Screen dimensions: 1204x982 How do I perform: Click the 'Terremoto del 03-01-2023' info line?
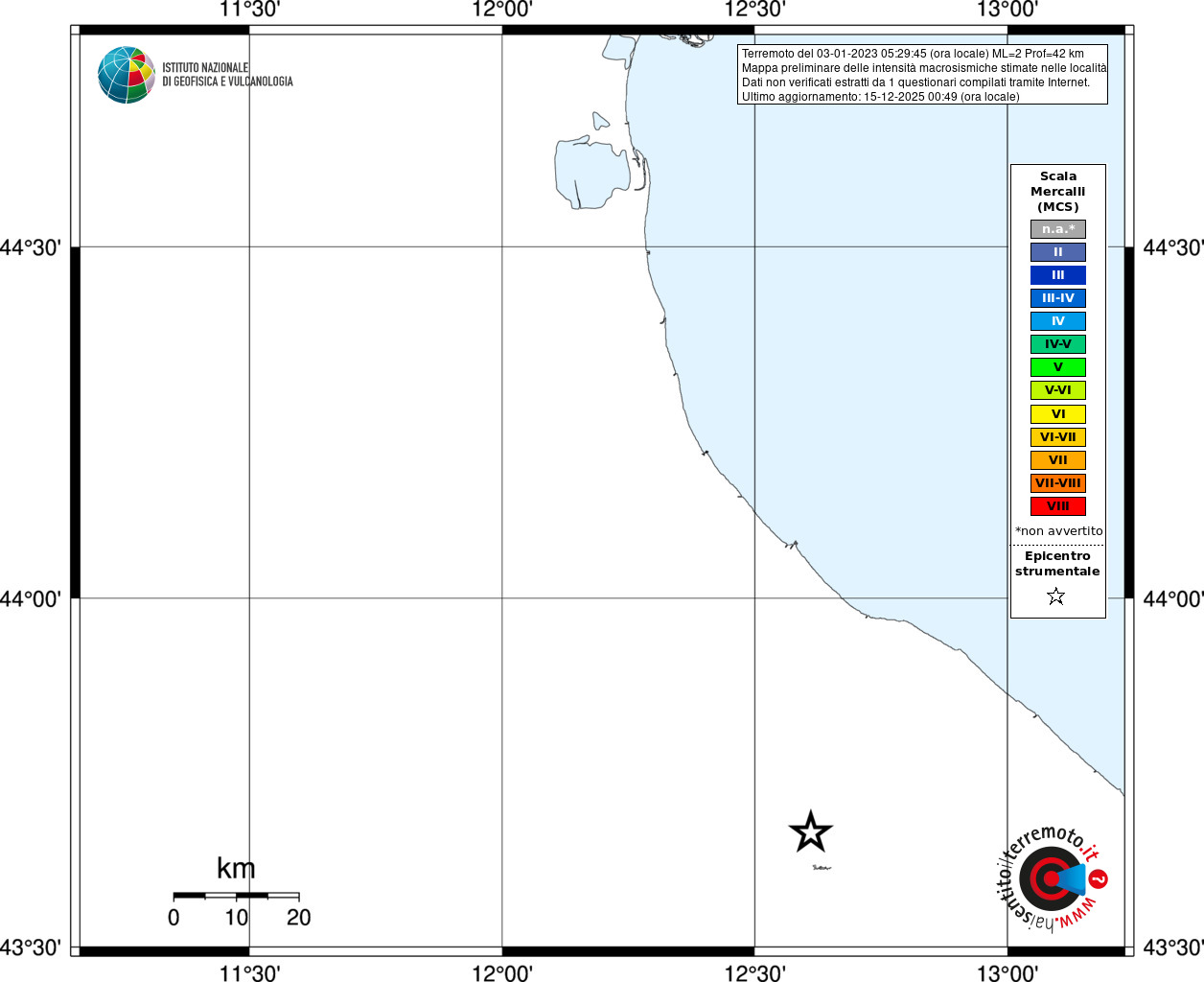pos(913,54)
